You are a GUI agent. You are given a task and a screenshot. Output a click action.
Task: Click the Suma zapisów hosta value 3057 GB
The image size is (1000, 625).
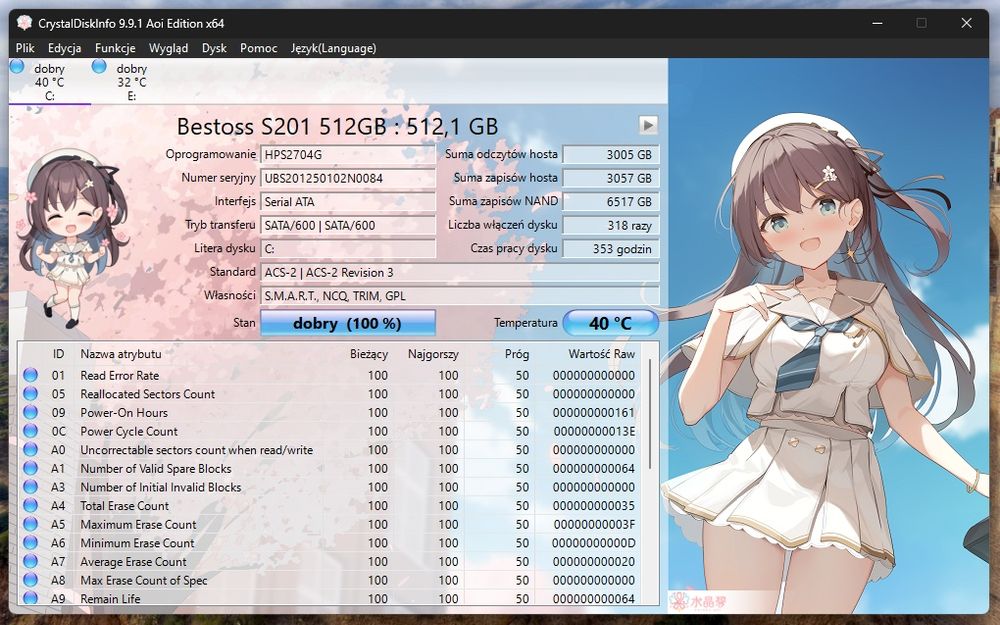610,178
